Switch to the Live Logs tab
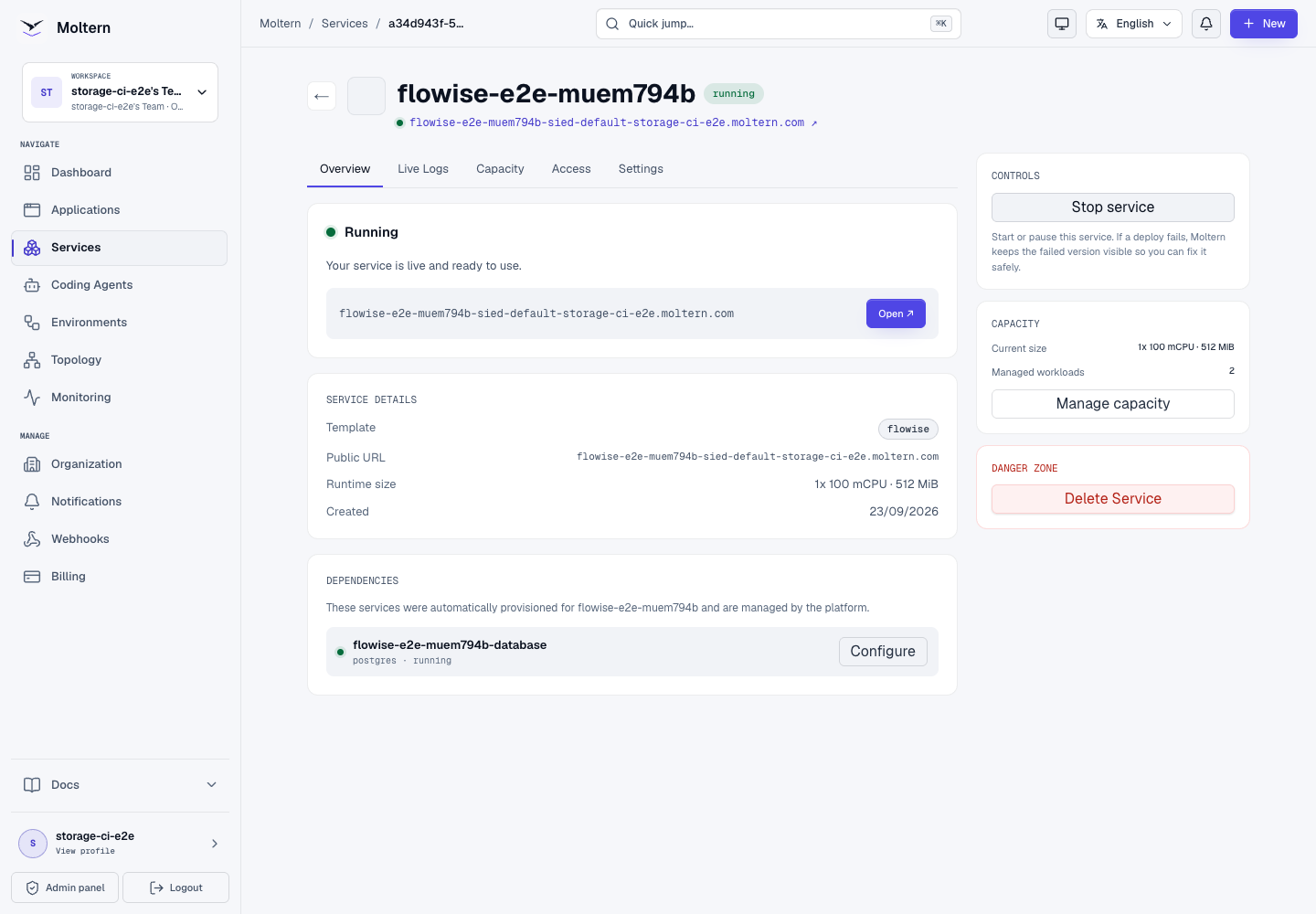Screen dimensions: 1316x914 pyautogui.click(x=423, y=169)
